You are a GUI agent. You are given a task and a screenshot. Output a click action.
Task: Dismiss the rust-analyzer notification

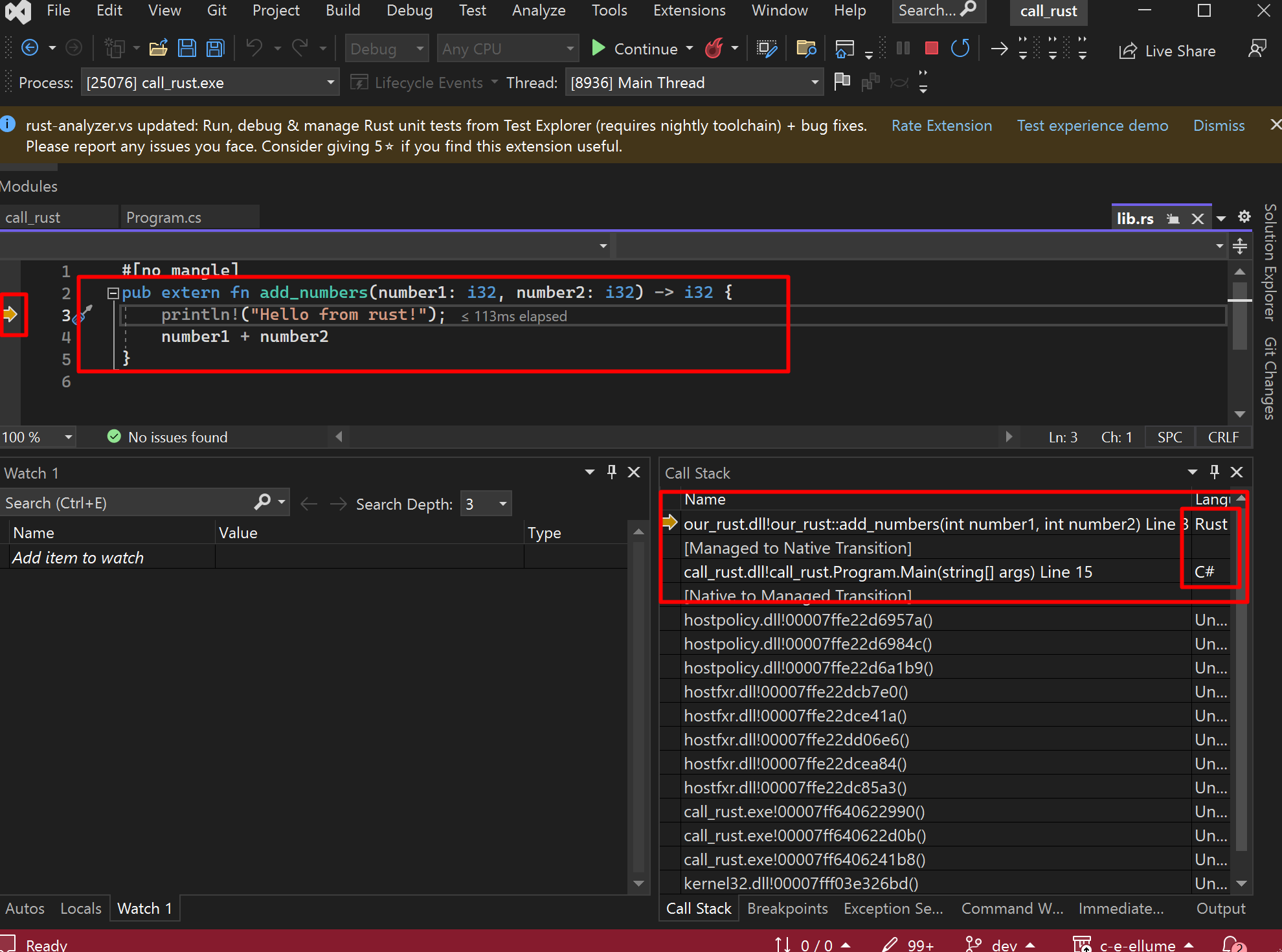(1219, 126)
